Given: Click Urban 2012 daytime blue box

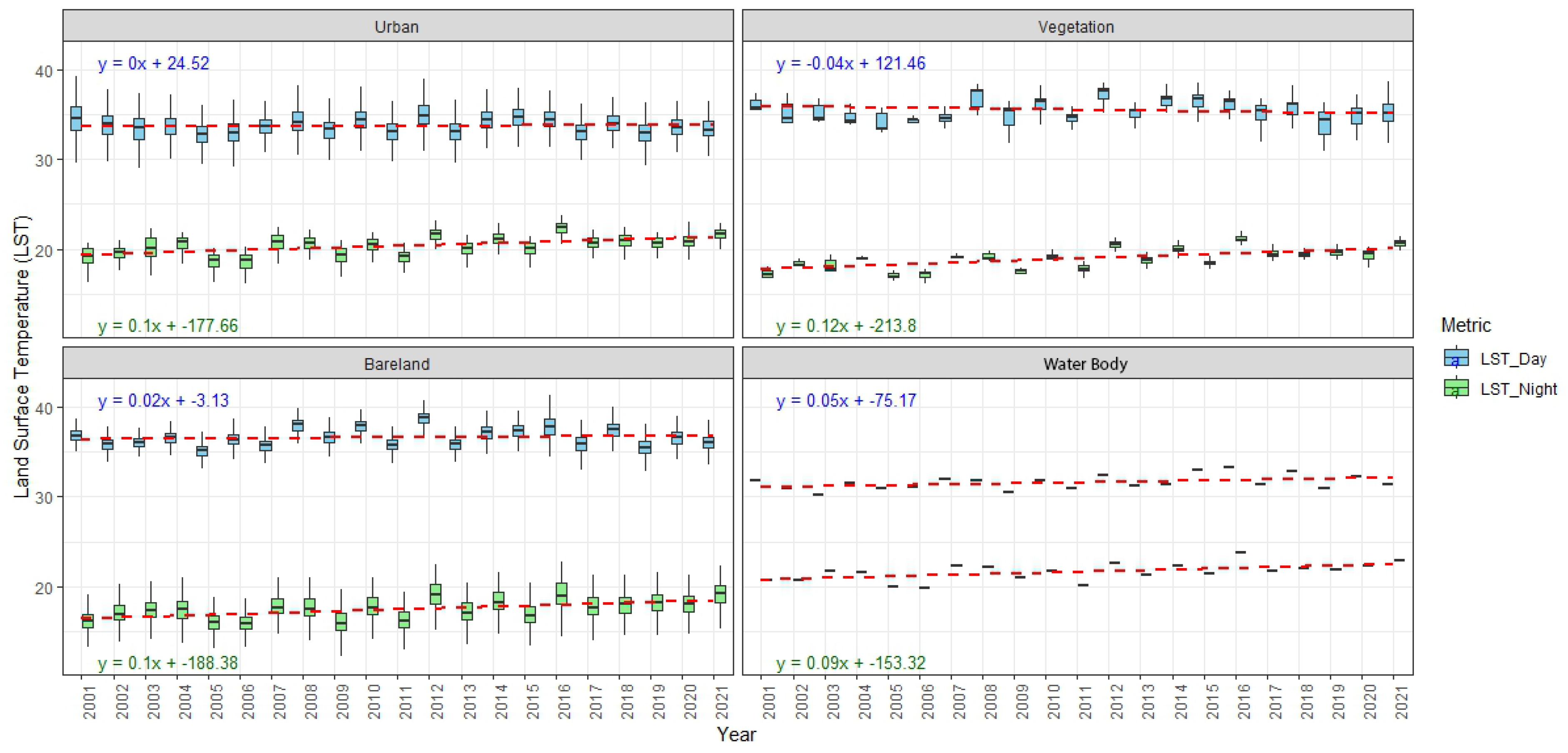Looking at the screenshot, I should pyautogui.click(x=424, y=115).
